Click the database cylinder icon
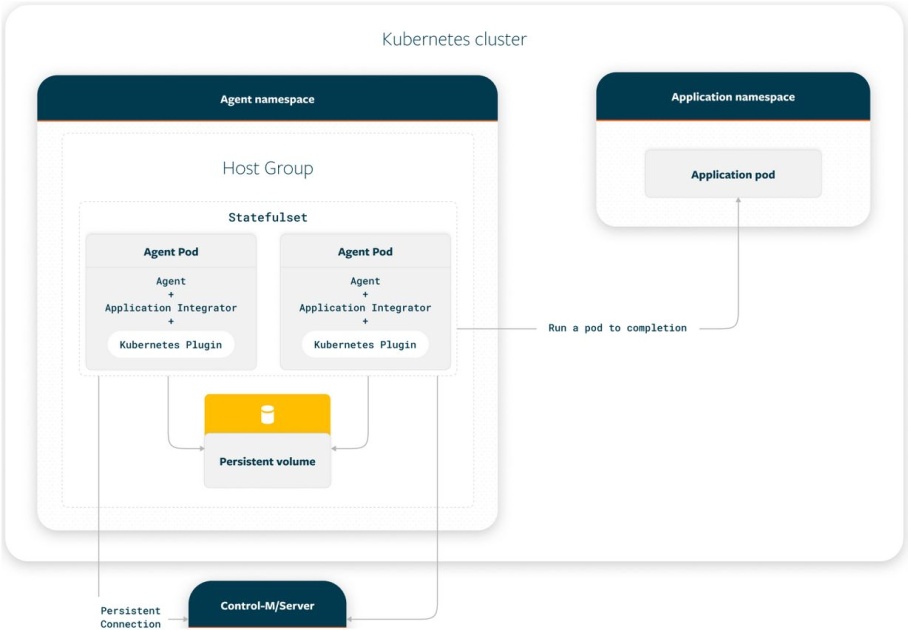This screenshot has width=908, height=630. pyautogui.click(x=267, y=415)
